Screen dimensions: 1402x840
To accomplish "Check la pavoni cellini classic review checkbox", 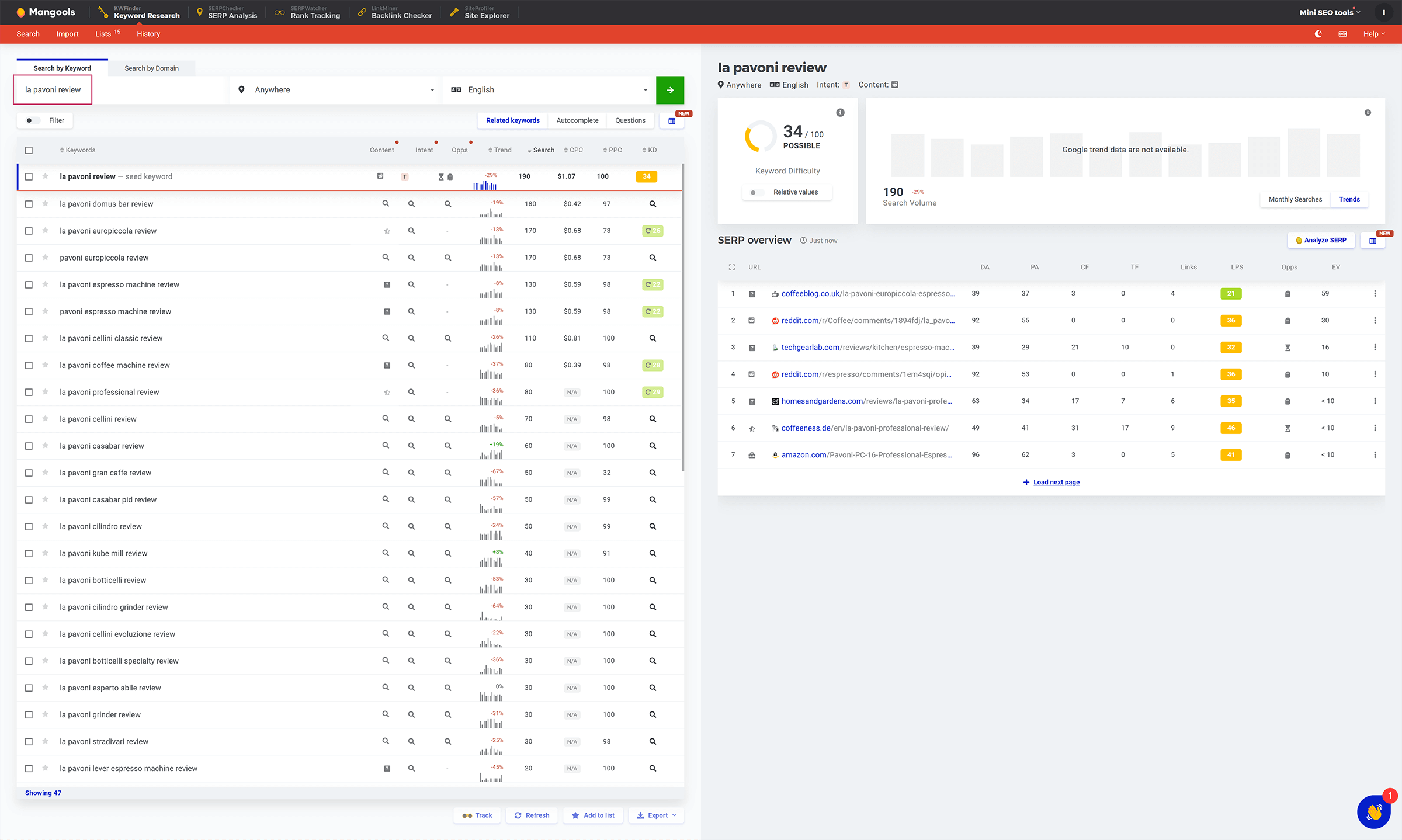I will [x=29, y=338].
